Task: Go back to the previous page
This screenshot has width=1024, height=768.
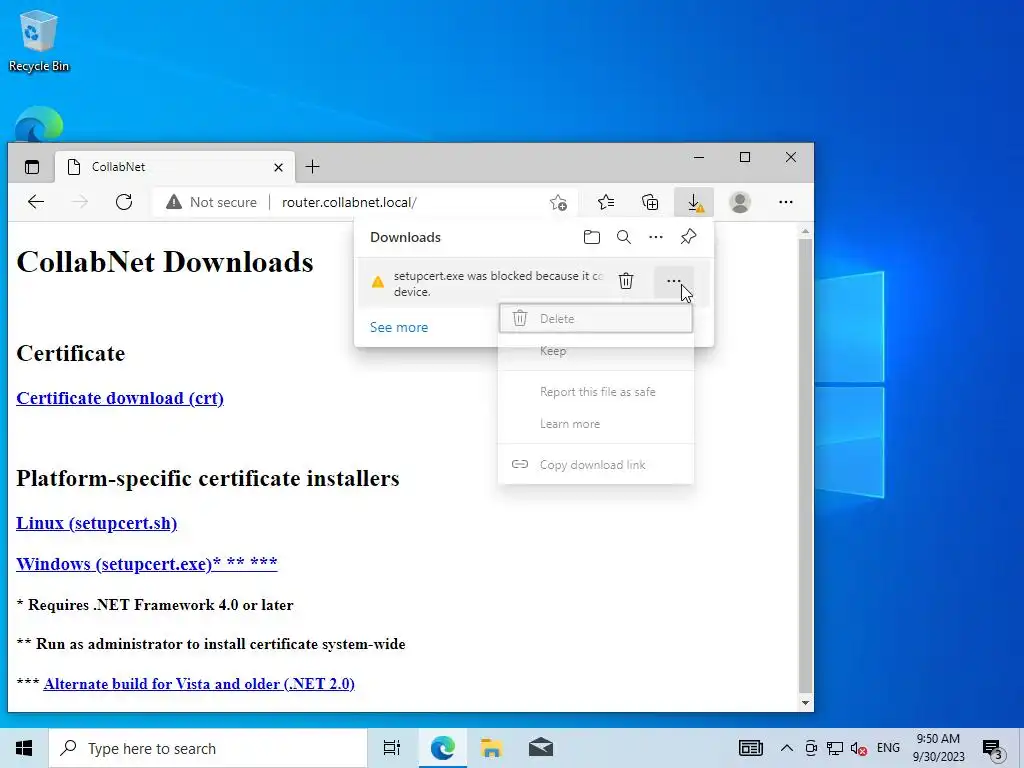Action: pyautogui.click(x=36, y=202)
